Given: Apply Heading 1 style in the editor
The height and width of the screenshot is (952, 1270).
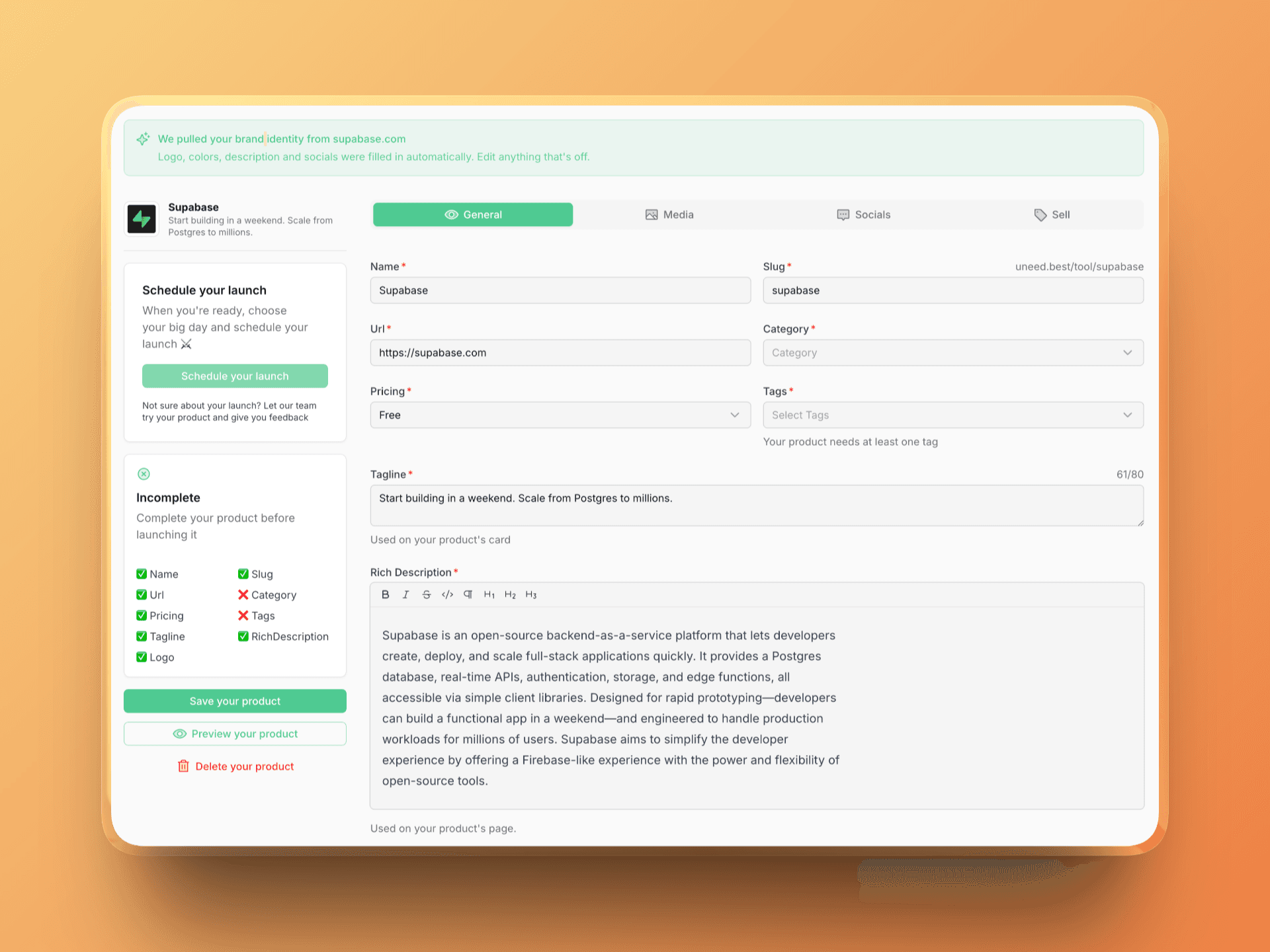Looking at the screenshot, I should 489,594.
